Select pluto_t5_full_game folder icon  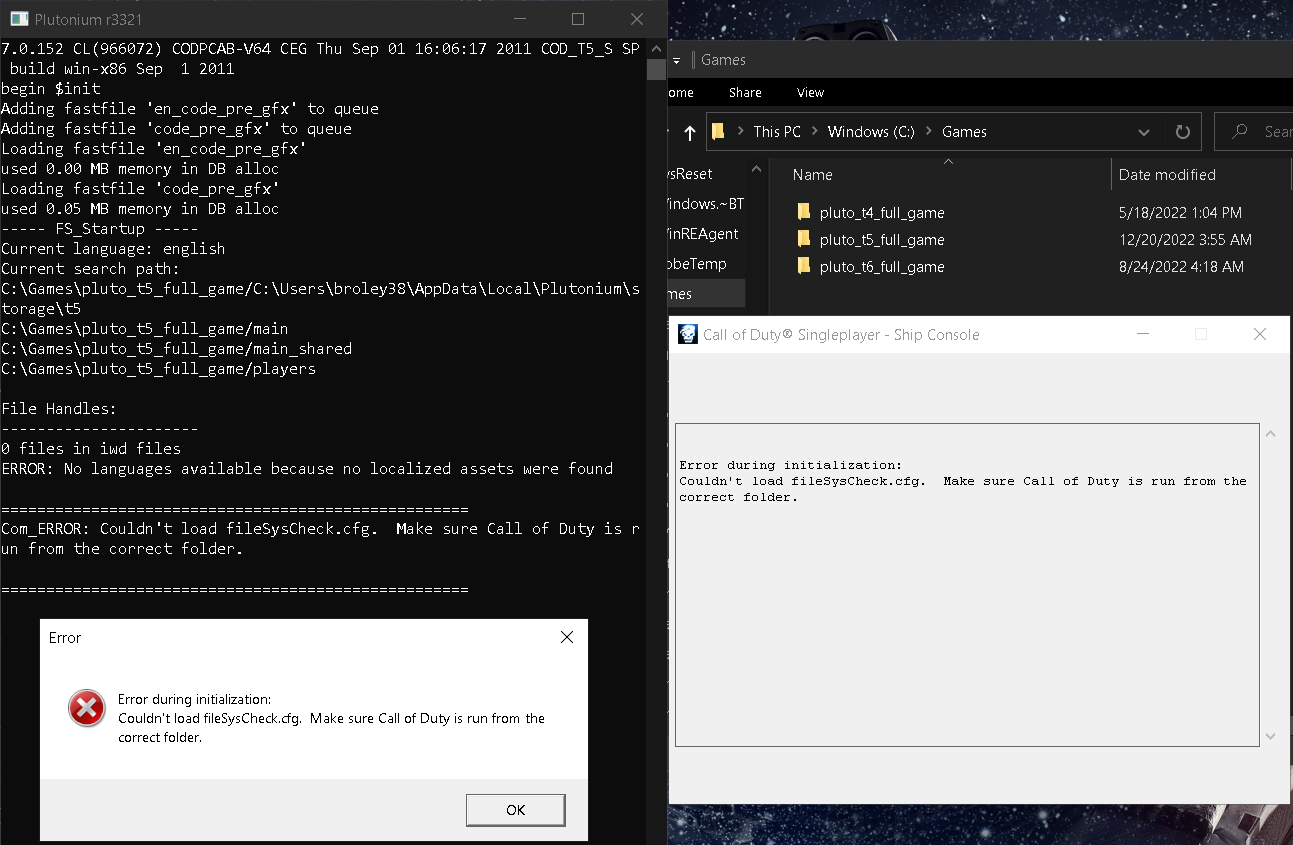[803, 239]
